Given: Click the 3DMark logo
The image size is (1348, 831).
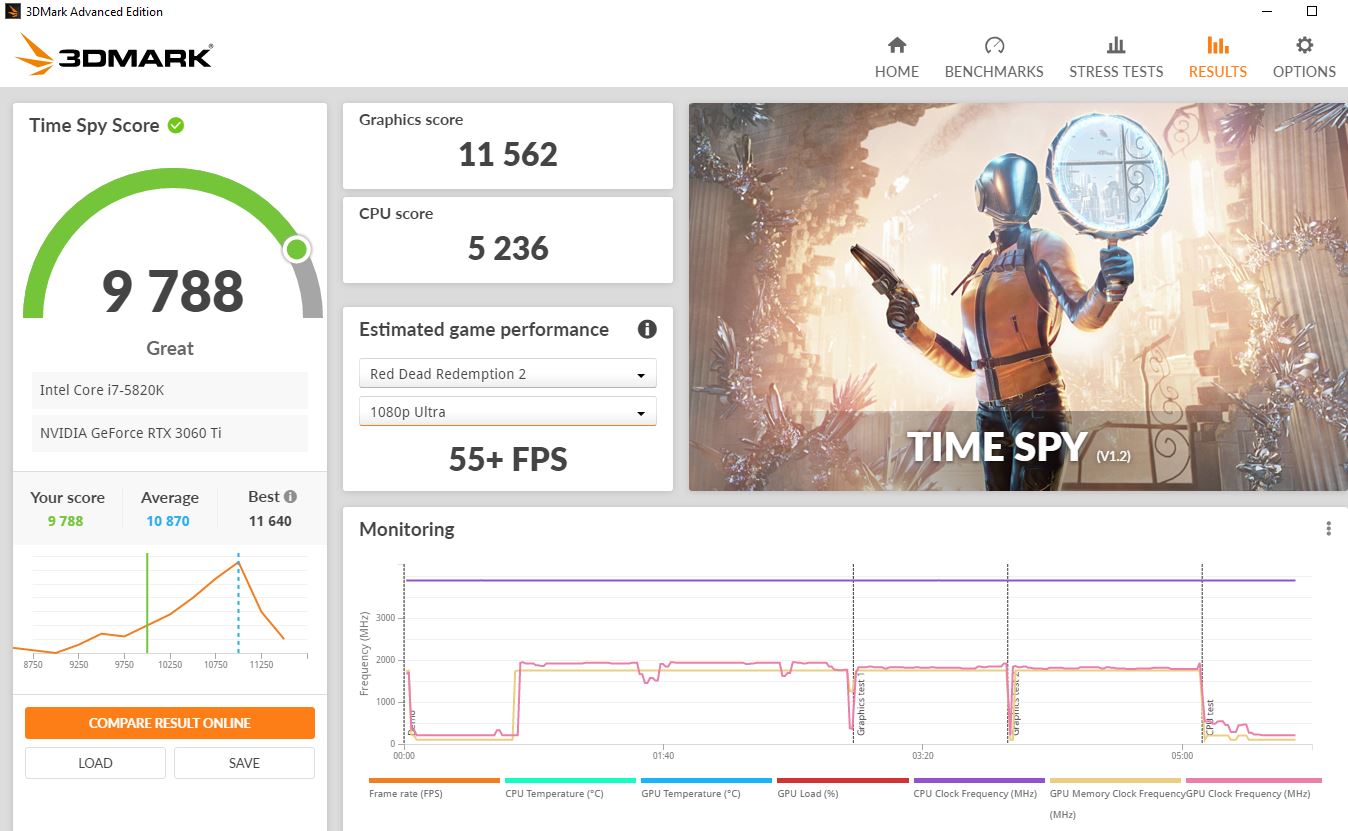Looking at the screenshot, I should pyautogui.click(x=114, y=55).
